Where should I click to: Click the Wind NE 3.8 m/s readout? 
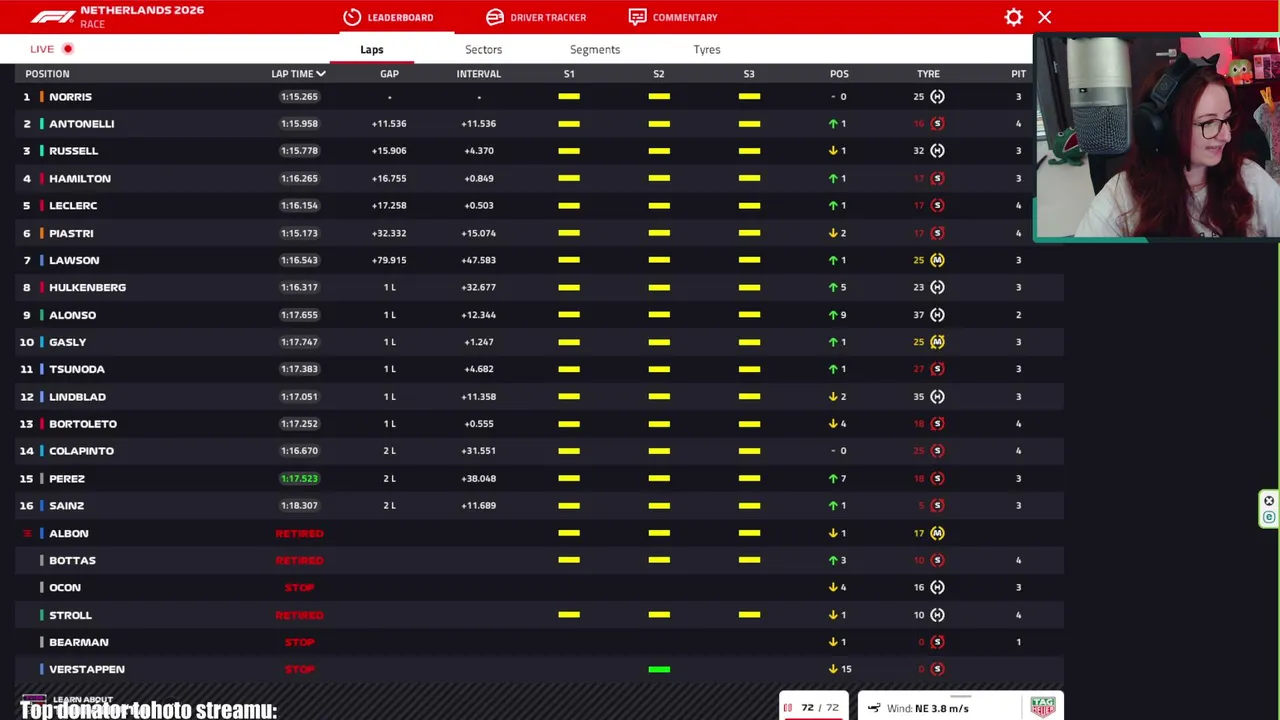coord(927,708)
